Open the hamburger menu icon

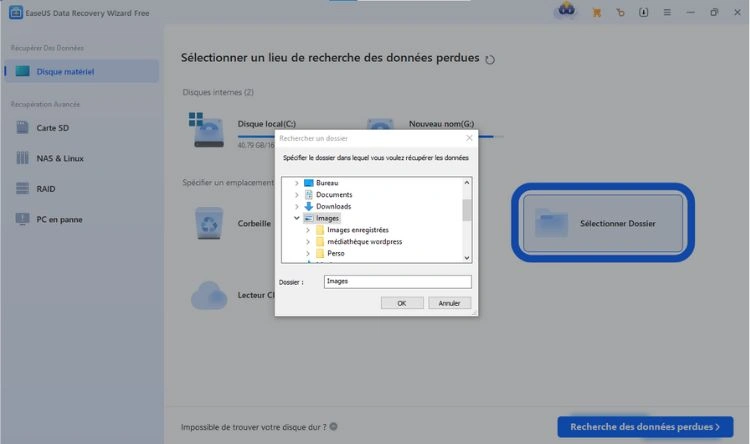667,12
